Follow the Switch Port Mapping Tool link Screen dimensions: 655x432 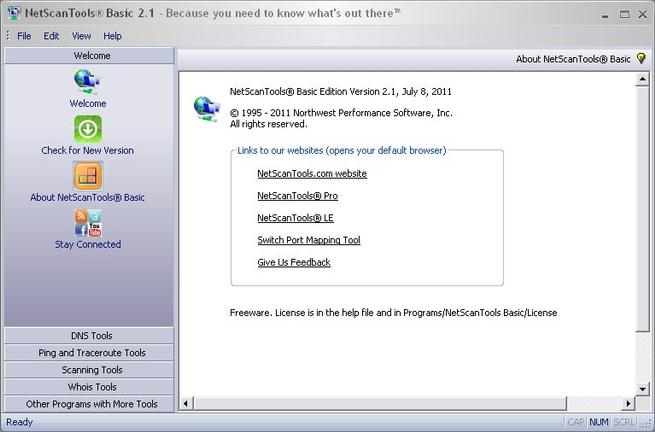point(309,240)
